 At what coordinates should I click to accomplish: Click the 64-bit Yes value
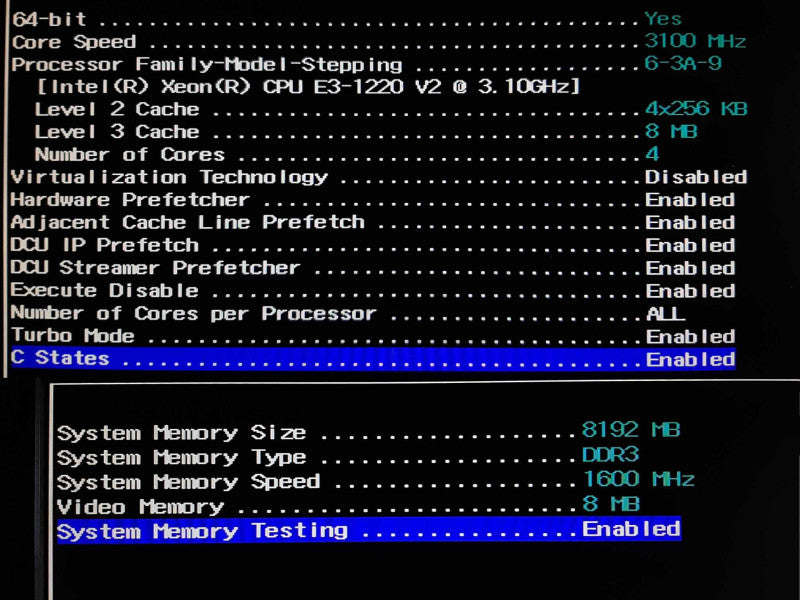[x=663, y=18]
